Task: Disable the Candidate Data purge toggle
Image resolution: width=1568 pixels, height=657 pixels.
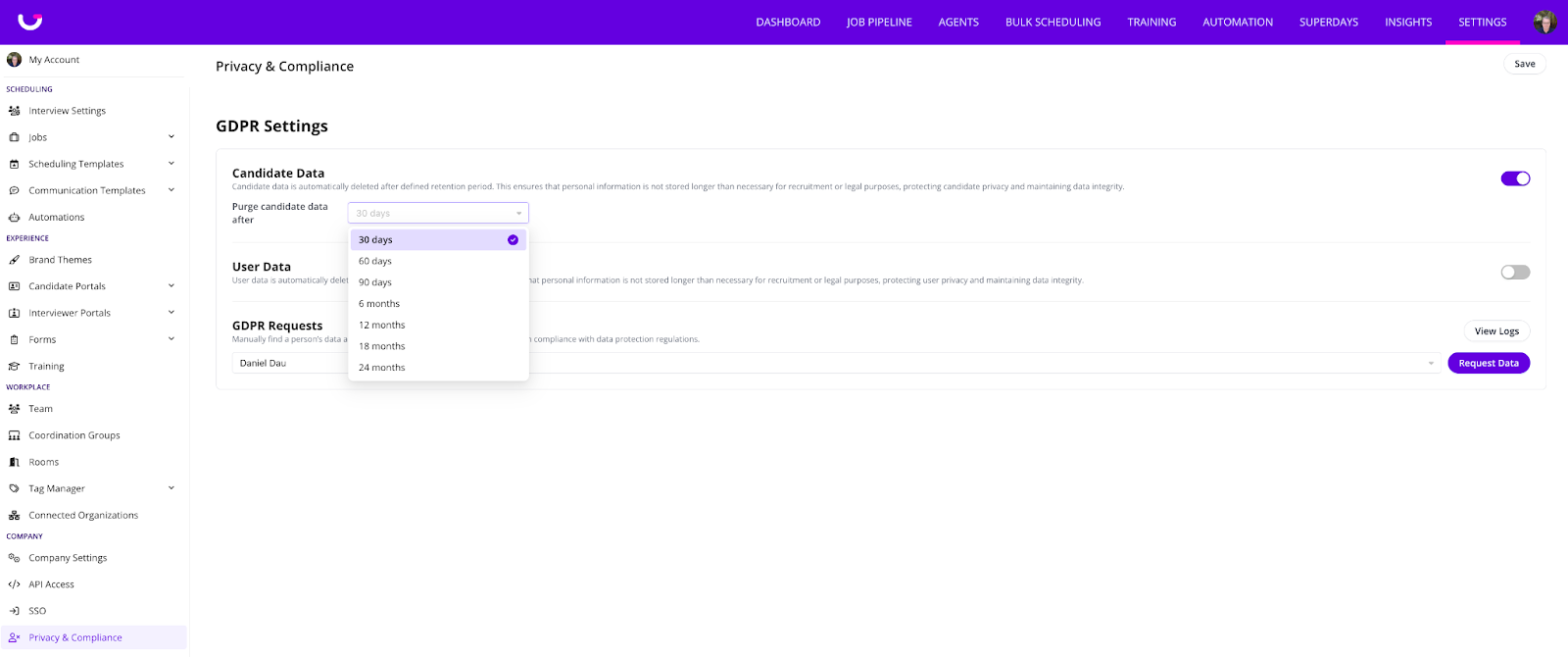Action: [x=1515, y=178]
